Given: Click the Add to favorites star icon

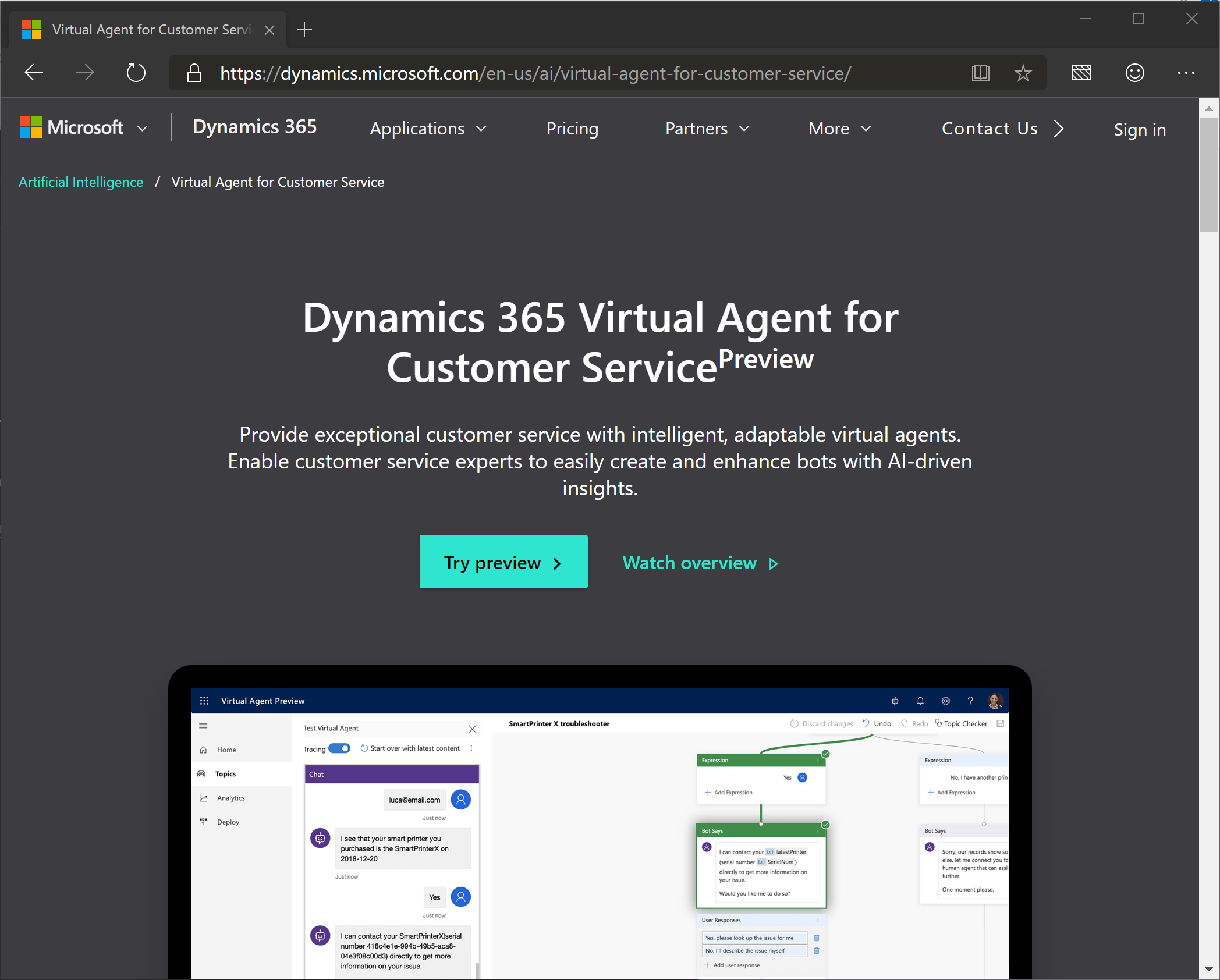Looking at the screenshot, I should (x=1023, y=73).
